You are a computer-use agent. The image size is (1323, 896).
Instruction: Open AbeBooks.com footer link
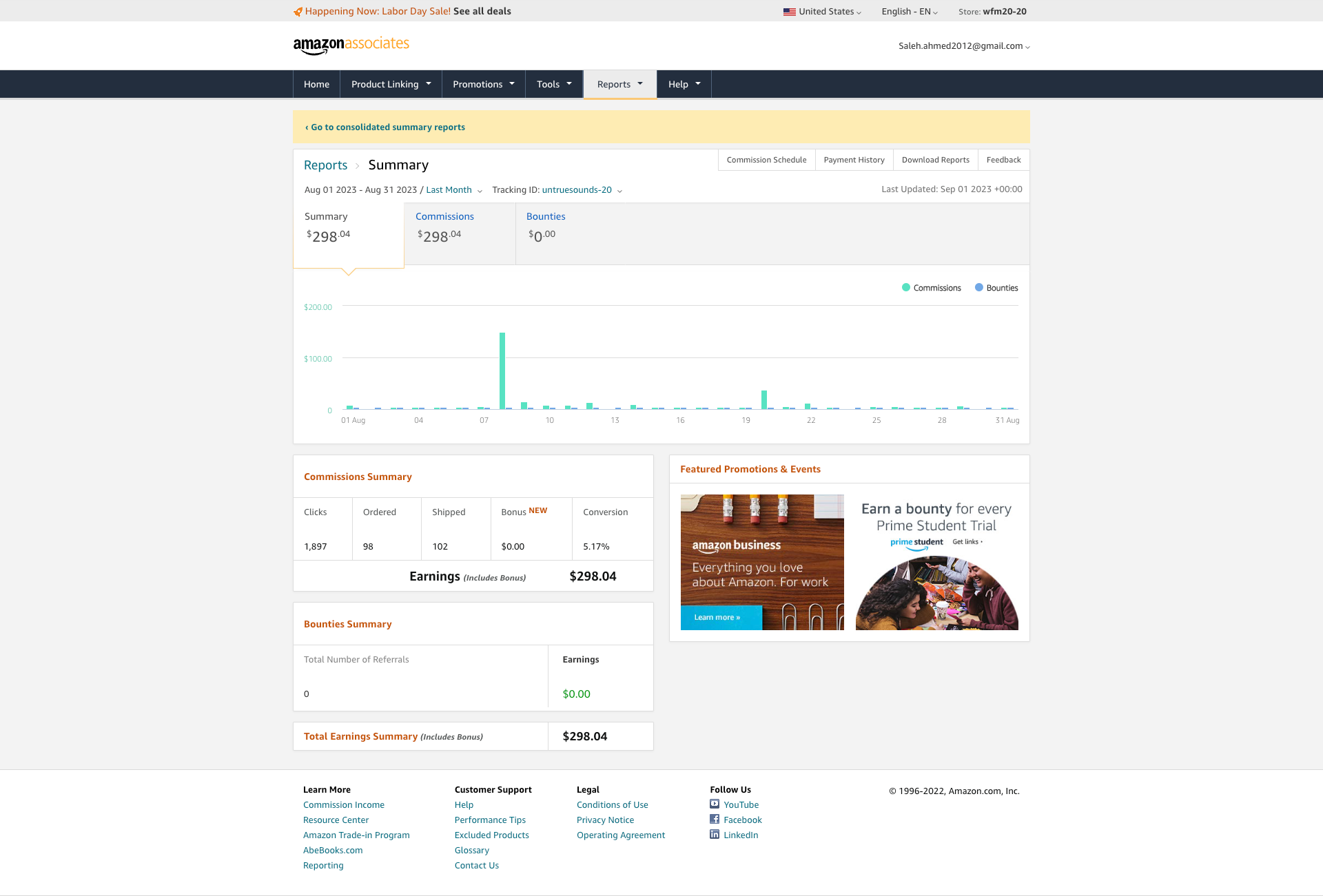pos(333,850)
